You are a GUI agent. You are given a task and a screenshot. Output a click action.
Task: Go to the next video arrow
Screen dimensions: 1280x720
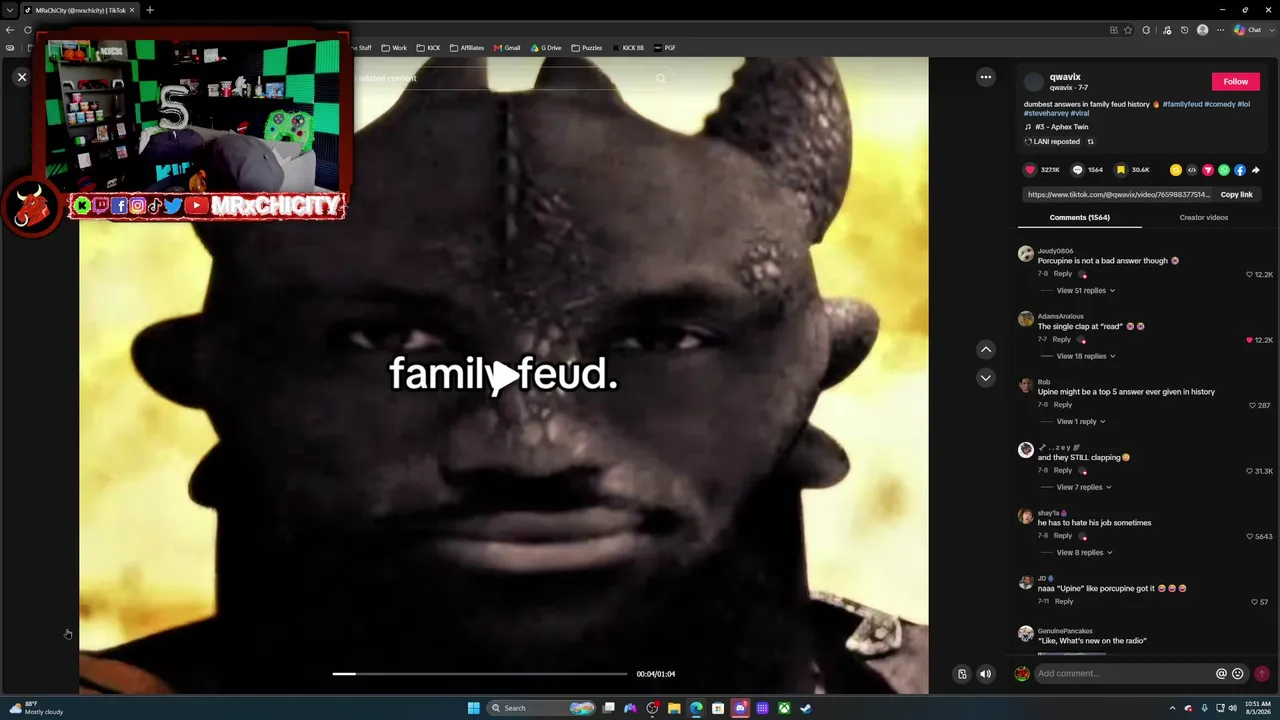pos(986,377)
